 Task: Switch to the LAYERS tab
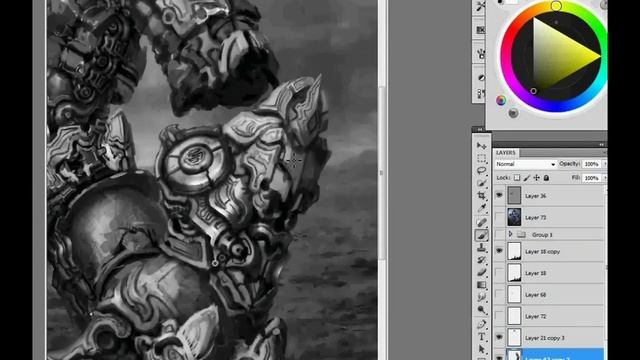(x=505, y=152)
